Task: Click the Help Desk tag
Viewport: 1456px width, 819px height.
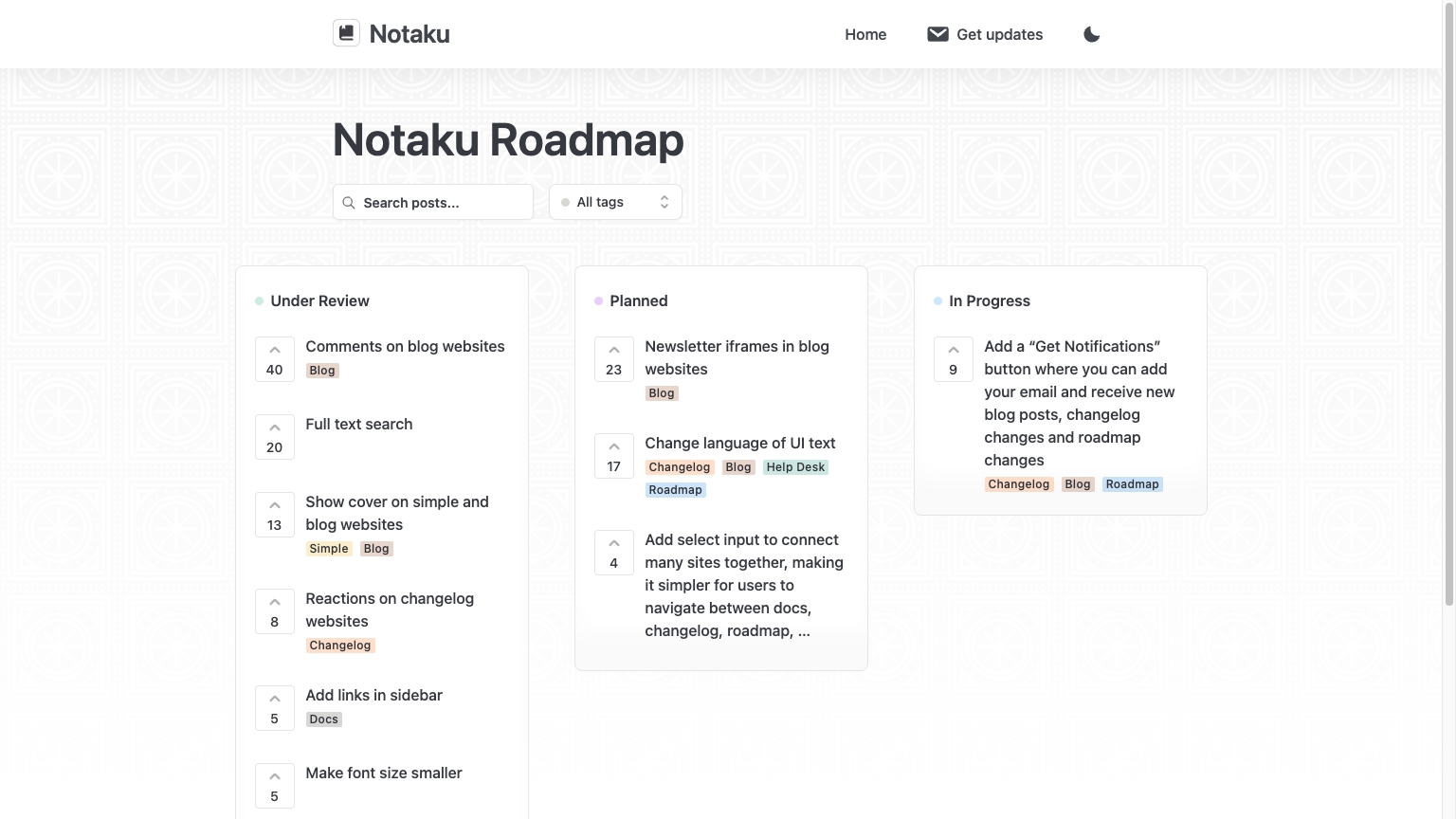Action: click(795, 467)
